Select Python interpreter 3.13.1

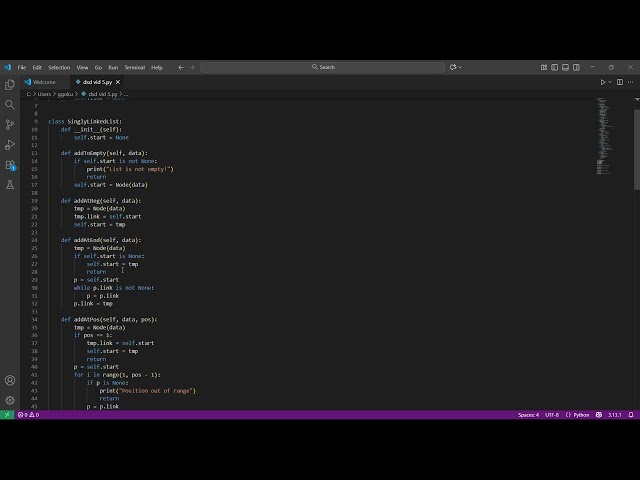click(x=615, y=415)
